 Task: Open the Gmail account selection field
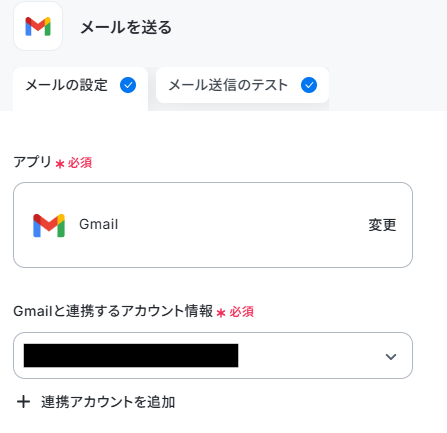(213, 355)
